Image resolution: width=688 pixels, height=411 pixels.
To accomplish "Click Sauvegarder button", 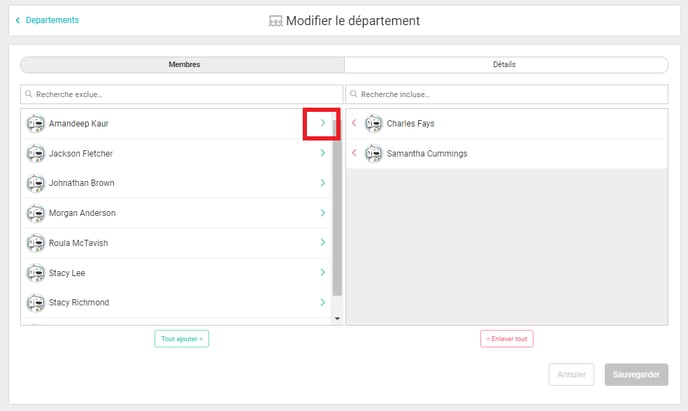I will coord(636,375).
